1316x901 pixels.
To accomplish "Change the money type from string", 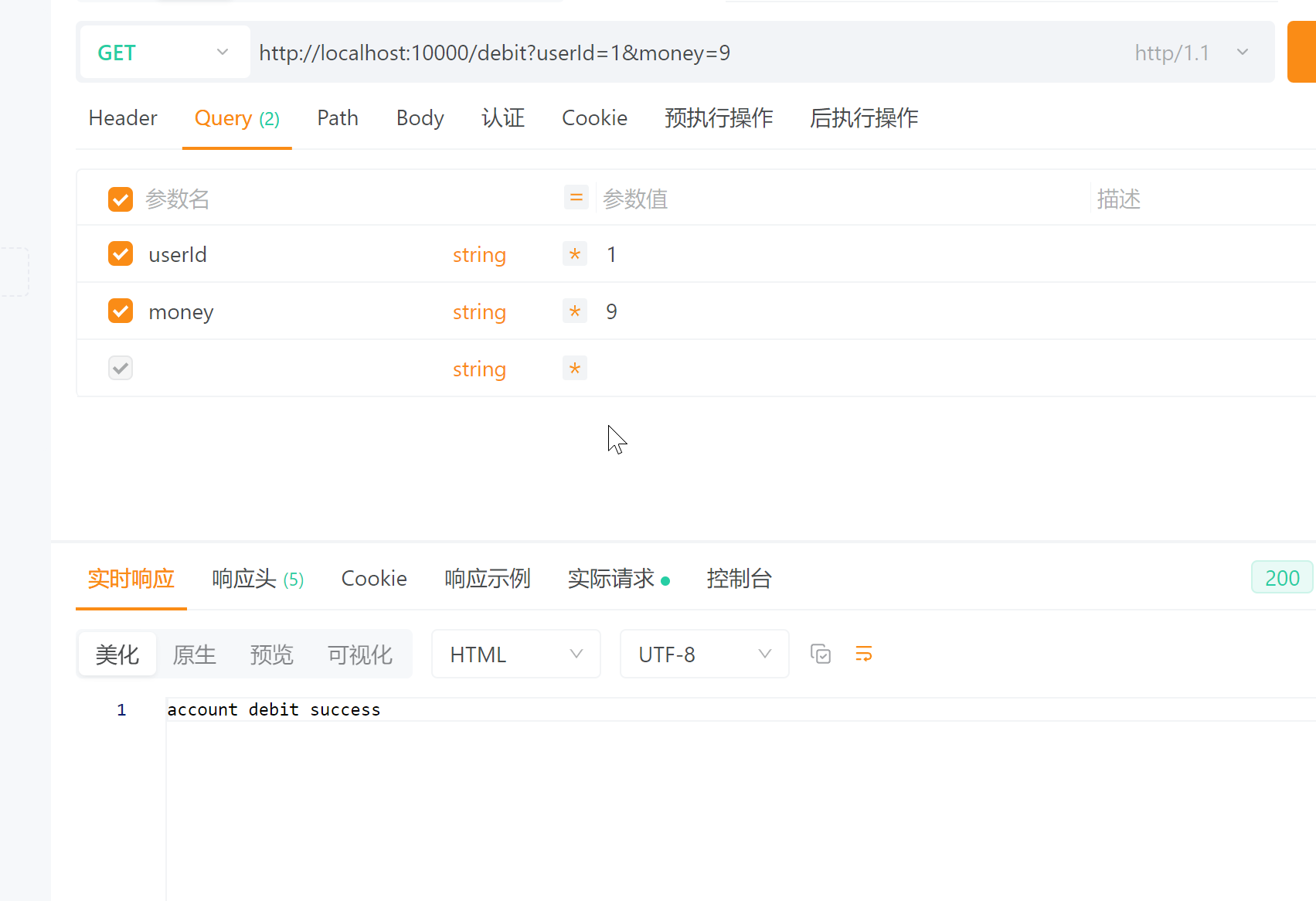I will pos(479,311).
